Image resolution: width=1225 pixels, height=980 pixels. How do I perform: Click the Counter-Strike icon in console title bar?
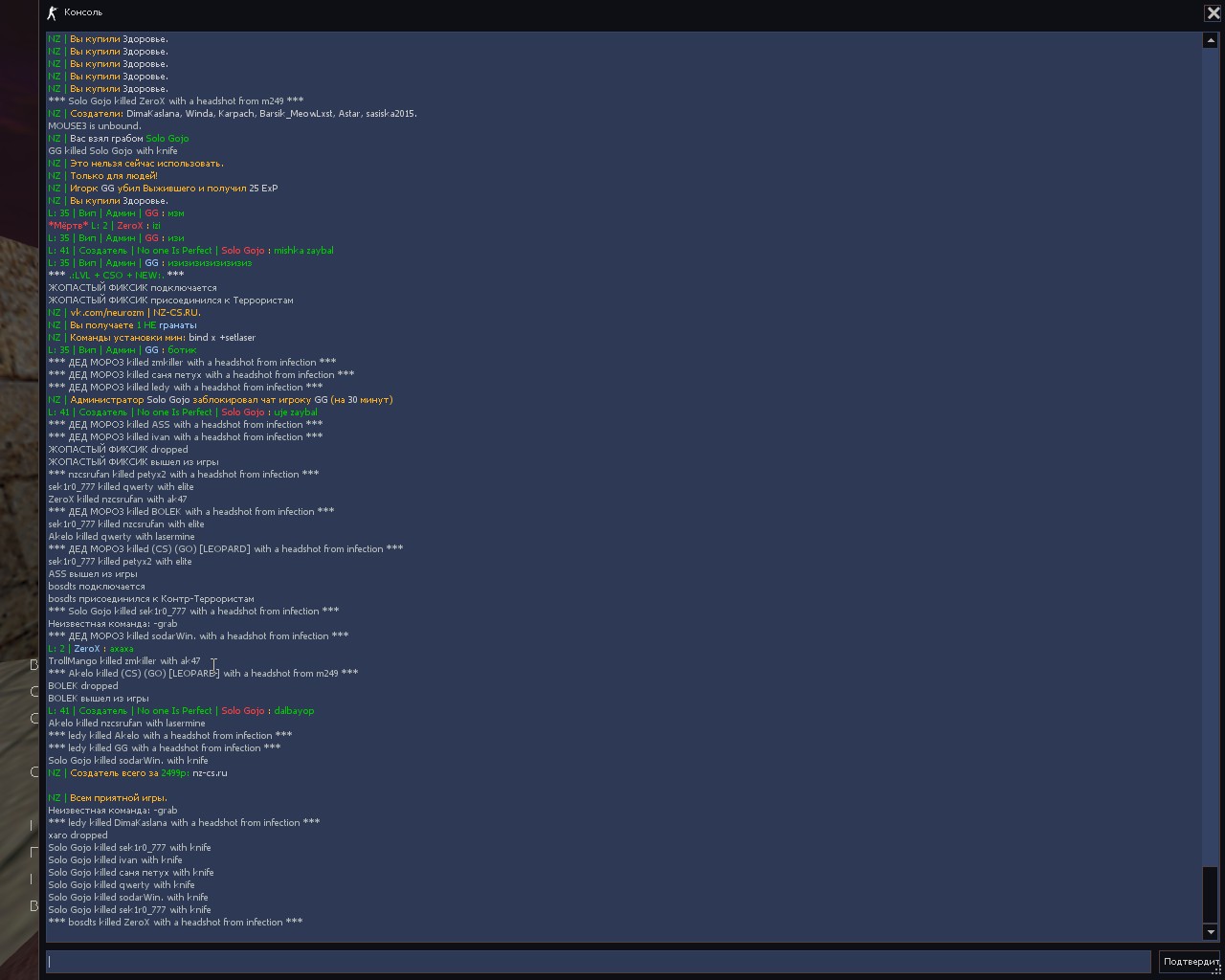pyautogui.click(x=53, y=12)
